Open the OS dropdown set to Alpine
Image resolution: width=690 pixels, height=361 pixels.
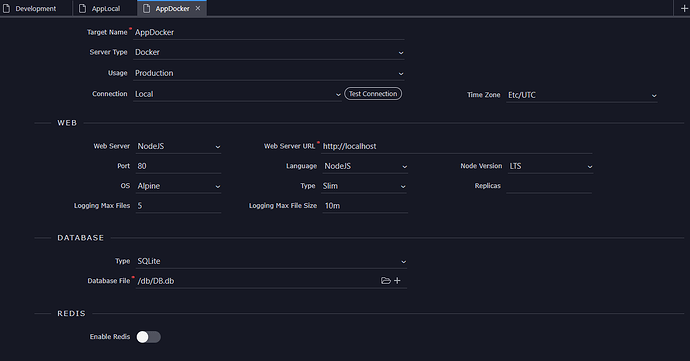(x=178, y=186)
